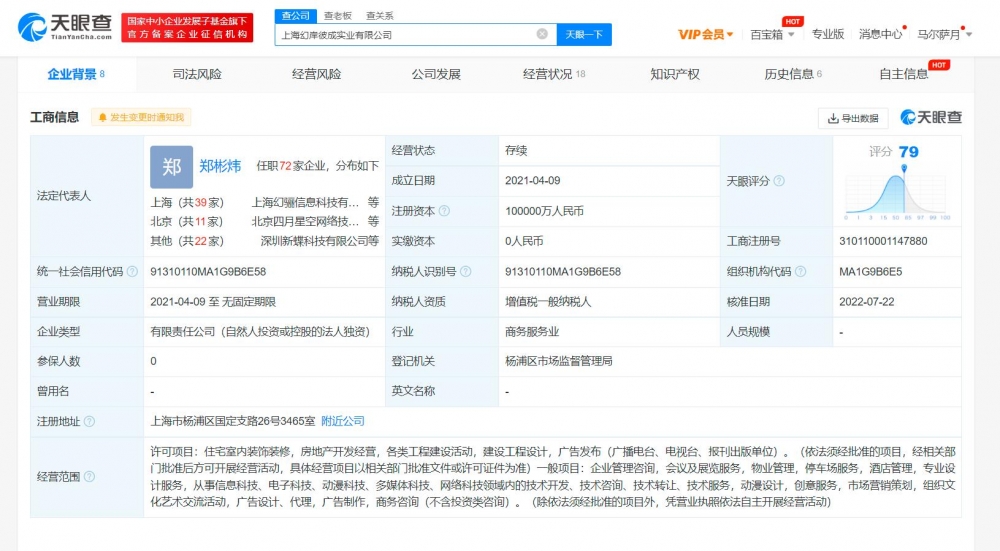The image size is (1000, 551).
Task: Open legal representative 郑彬炜 profile link
Action: [220, 166]
